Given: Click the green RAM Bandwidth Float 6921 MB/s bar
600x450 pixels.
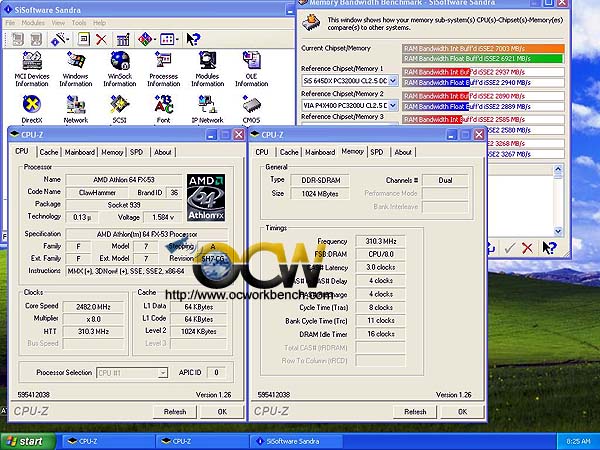Looking at the screenshot, I should 483,59.
